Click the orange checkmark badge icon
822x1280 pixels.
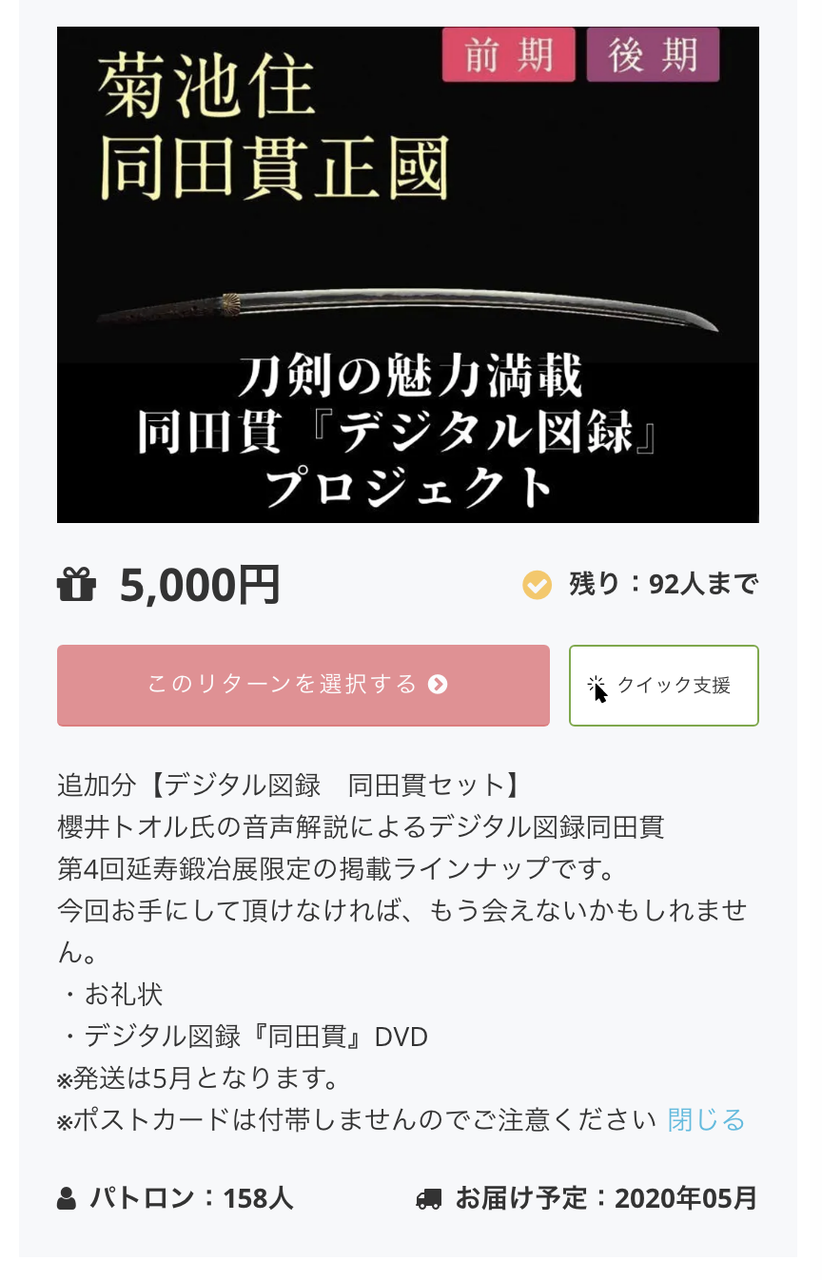(537, 585)
